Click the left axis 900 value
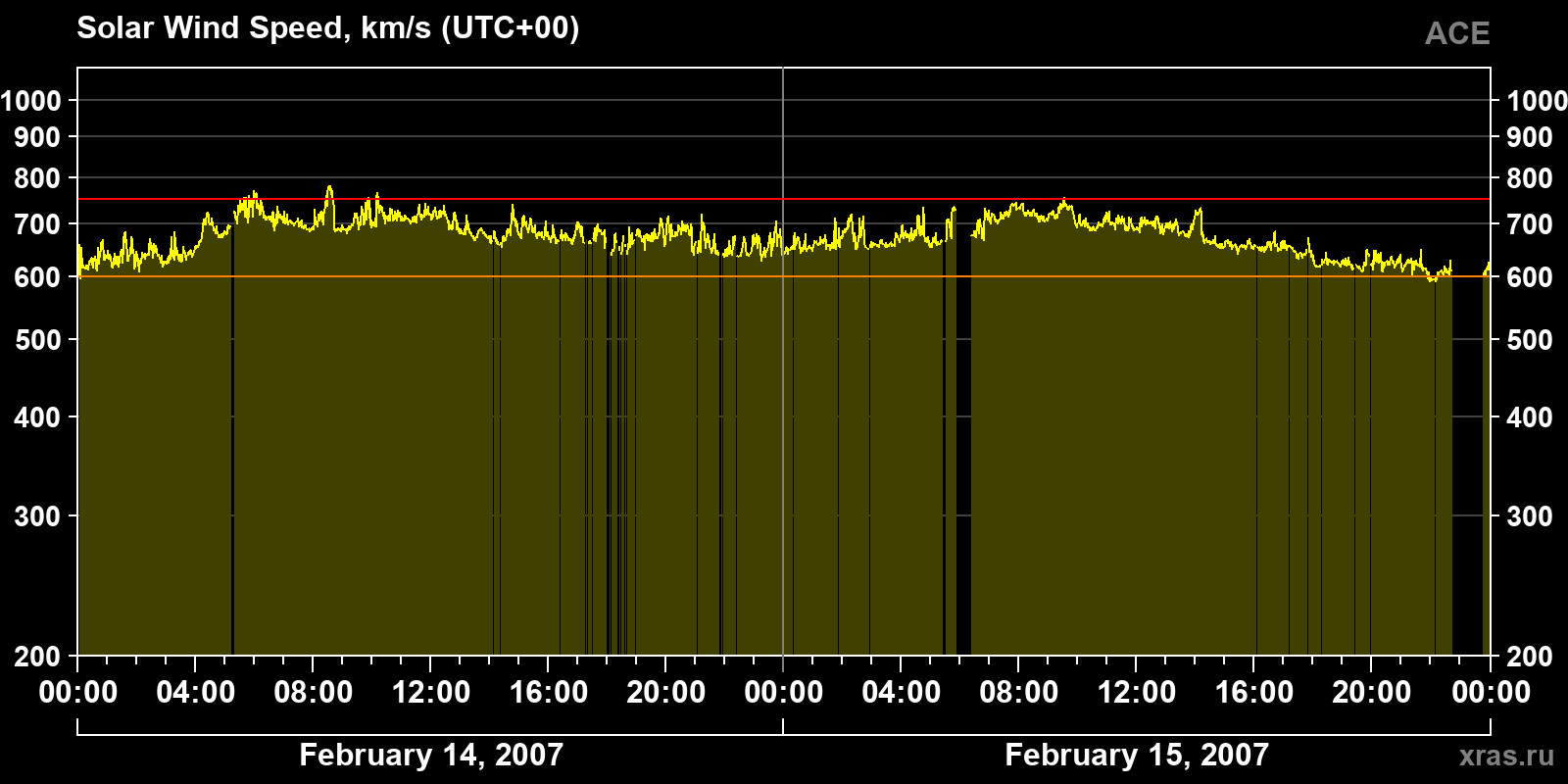1568x784 pixels. click(x=37, y=137)
